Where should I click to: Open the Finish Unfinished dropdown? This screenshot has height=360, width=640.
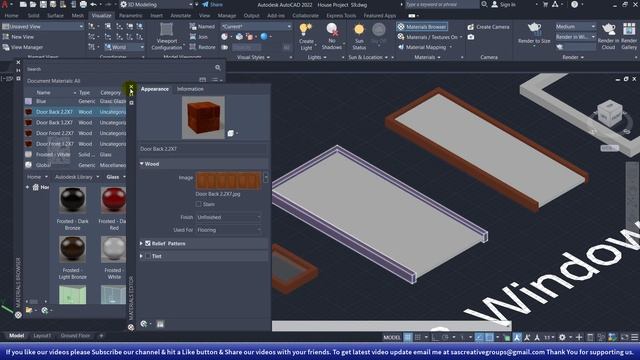(229, 217)
